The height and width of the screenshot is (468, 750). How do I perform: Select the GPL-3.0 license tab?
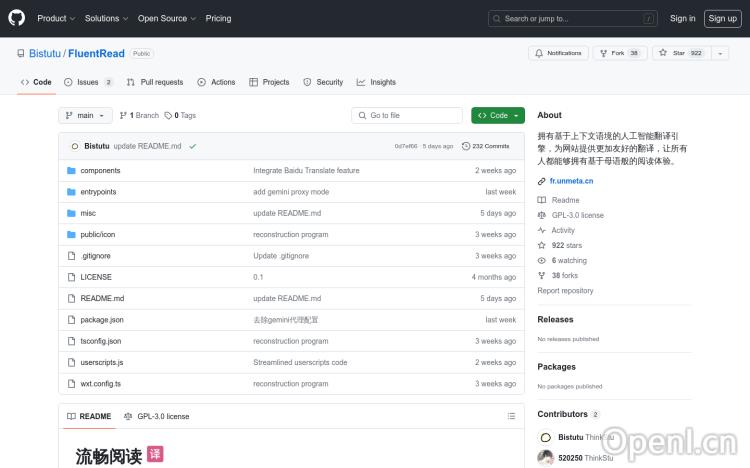[x=156, y=416]
